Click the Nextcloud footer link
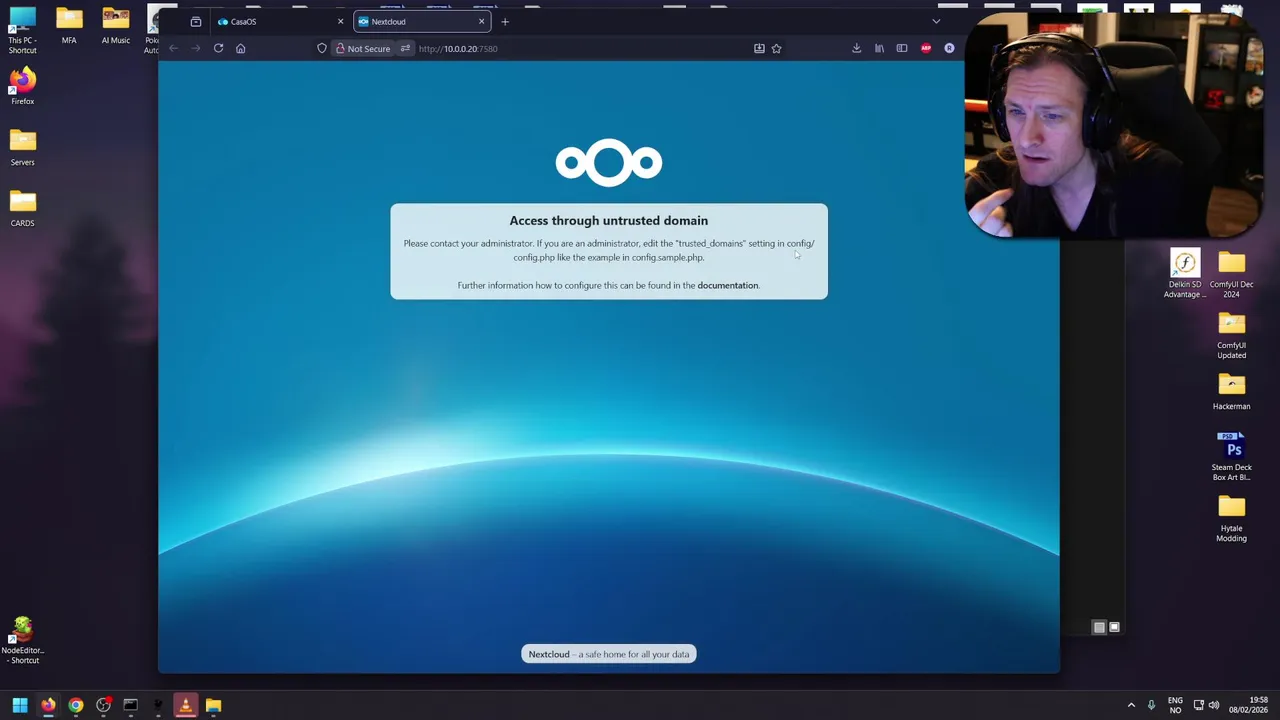 point(549,654)
